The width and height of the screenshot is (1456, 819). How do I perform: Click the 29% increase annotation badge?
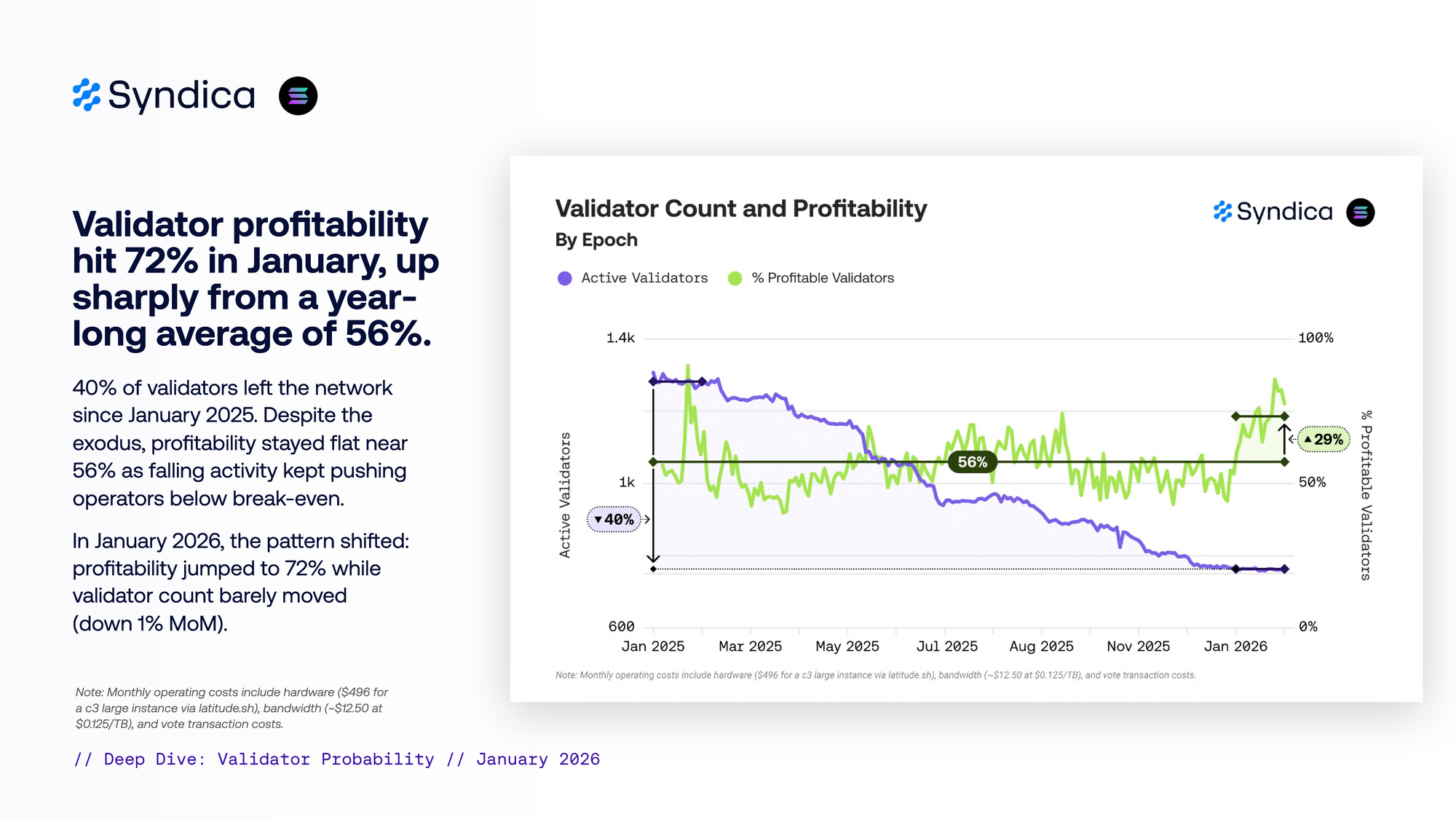tap(1324, 440)
